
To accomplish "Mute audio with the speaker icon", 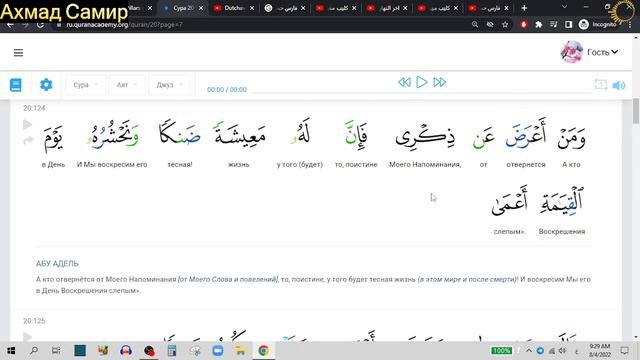I will [619, 85].
